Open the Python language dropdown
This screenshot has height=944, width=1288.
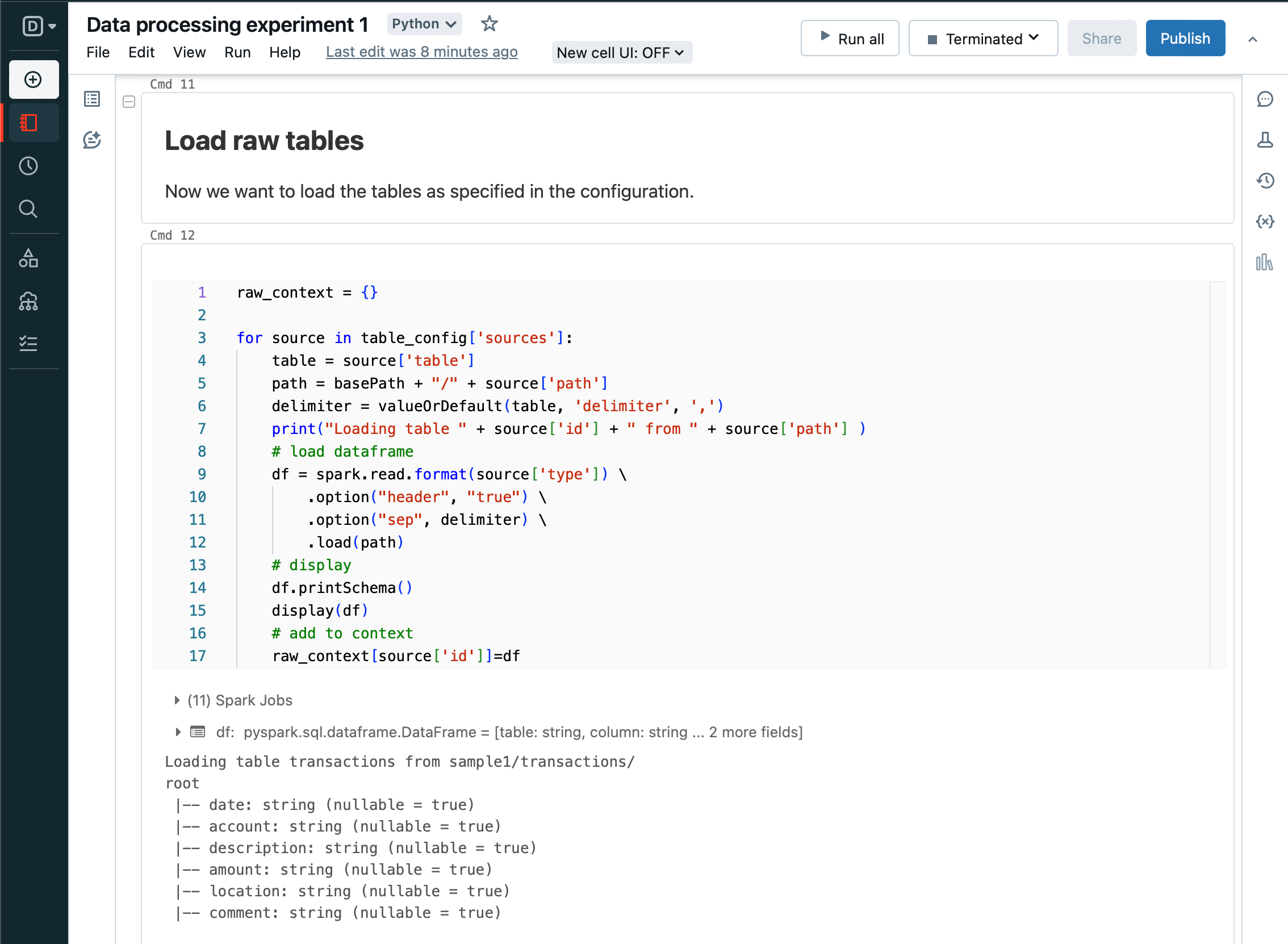424,24
